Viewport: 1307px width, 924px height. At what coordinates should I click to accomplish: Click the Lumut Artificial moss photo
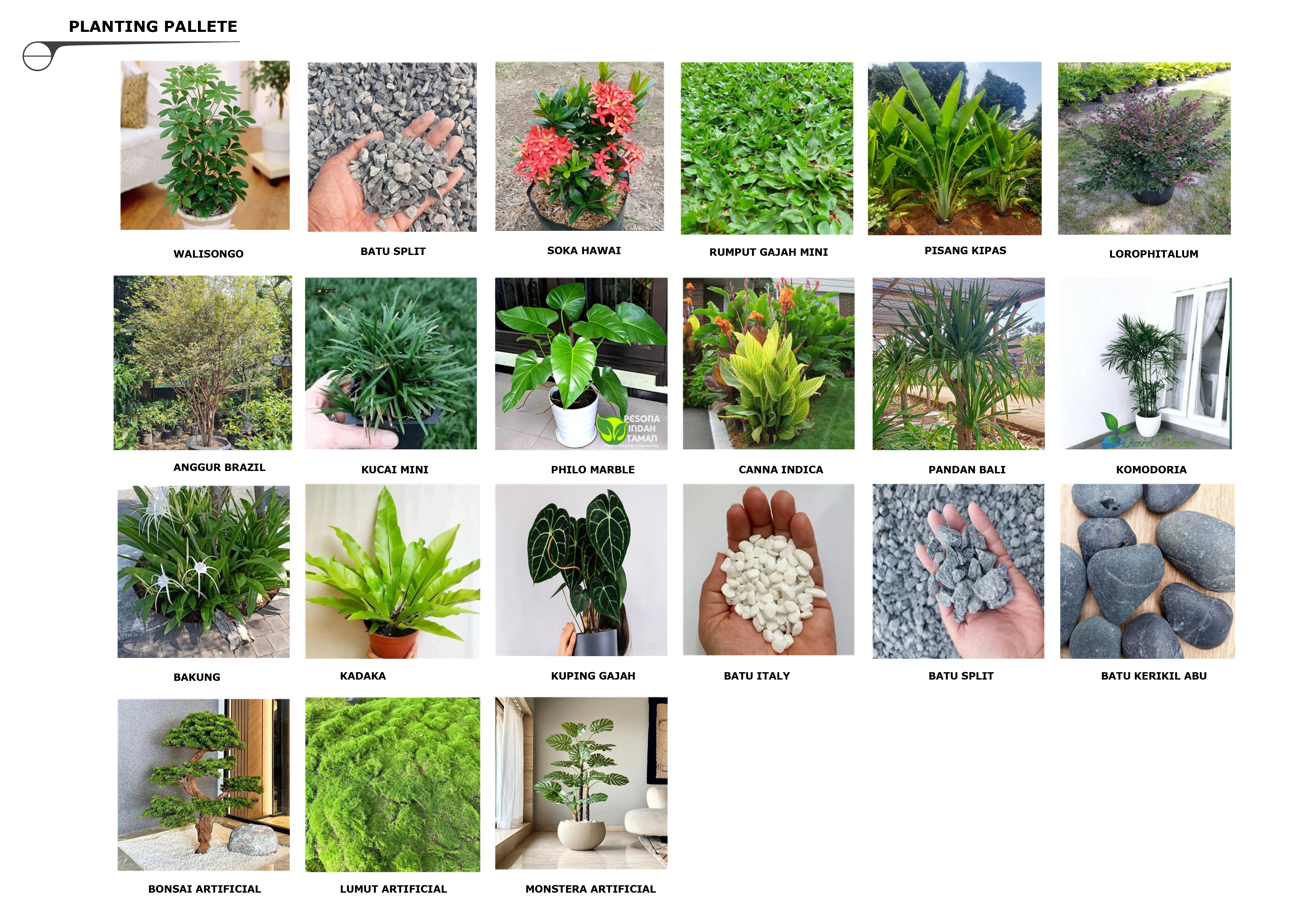pos(393,785)
